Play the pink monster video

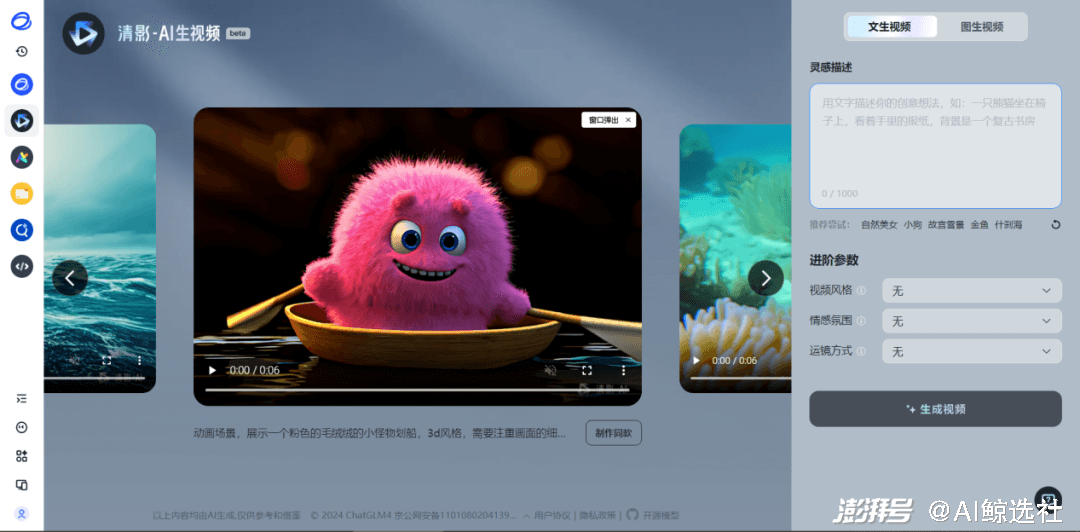tap(212, 370)
